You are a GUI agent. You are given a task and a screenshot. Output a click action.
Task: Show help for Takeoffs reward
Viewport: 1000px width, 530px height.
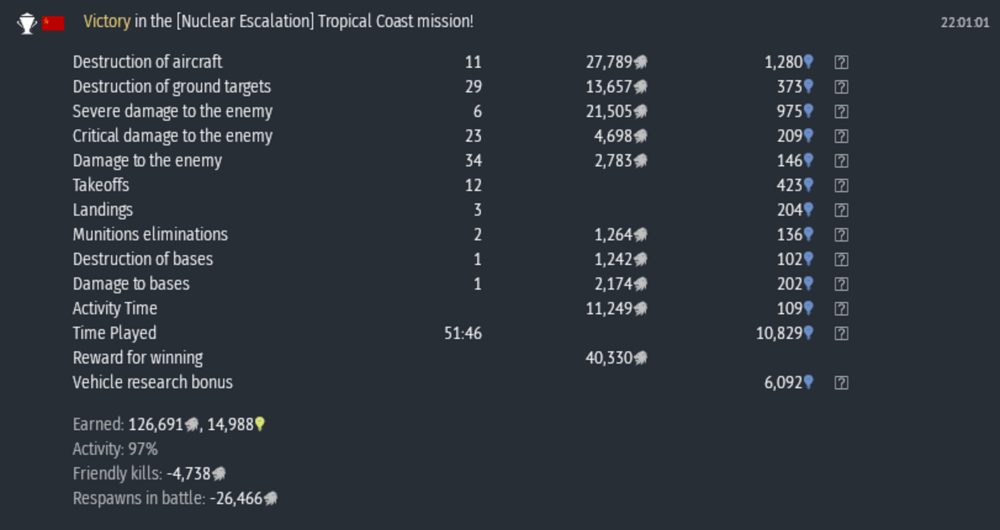pyautogui.click(x=841, y=185)
